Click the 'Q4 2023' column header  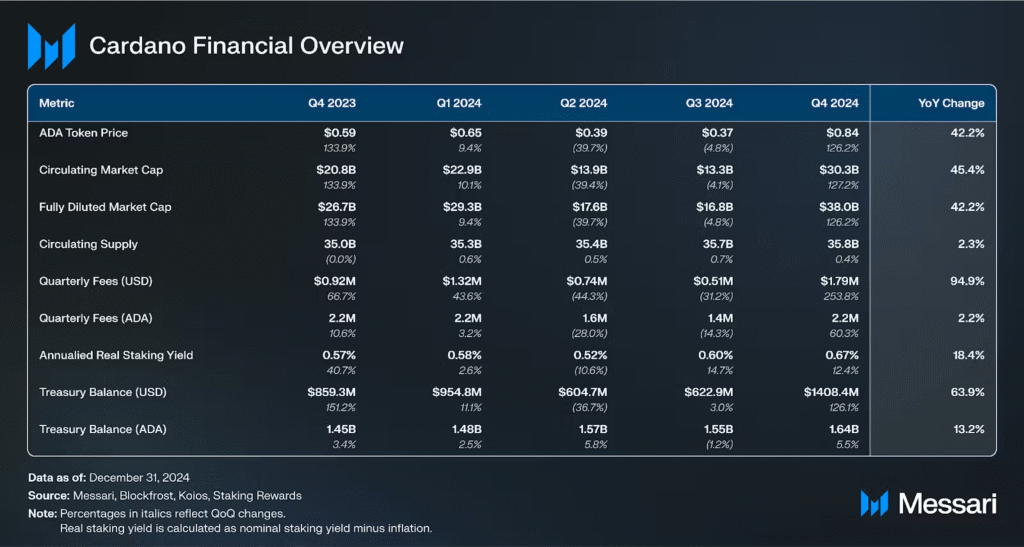click(x=334, y=103)
